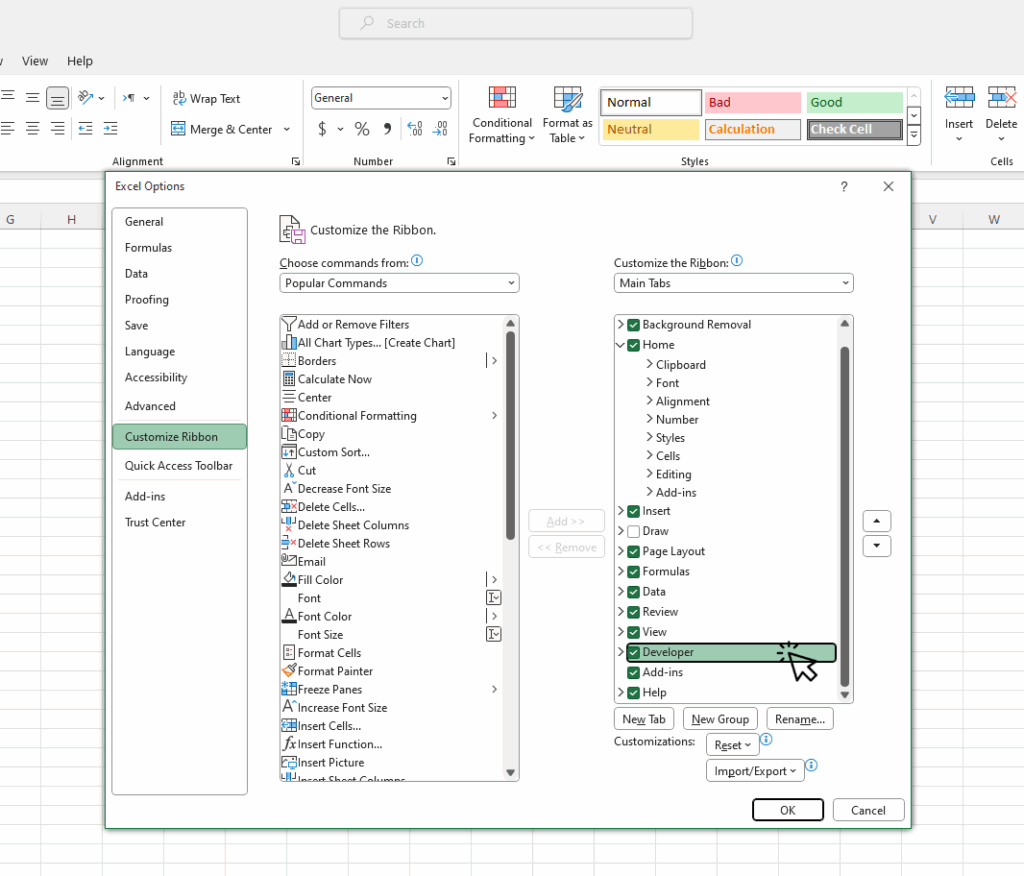Click the OK button
Screen dimensions: 1024x876
pyautogui.click(x=788, y=810)
